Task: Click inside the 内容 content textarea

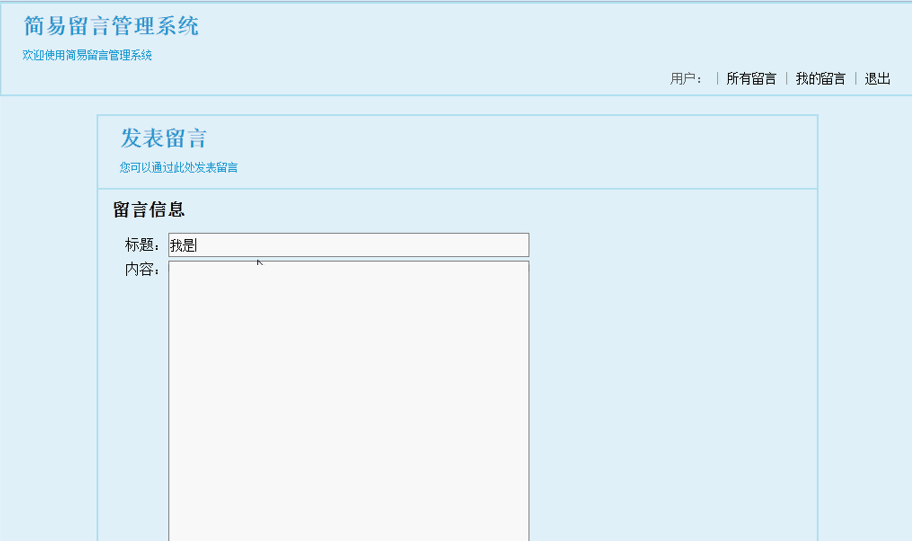Action: click(x=348, y=401)
